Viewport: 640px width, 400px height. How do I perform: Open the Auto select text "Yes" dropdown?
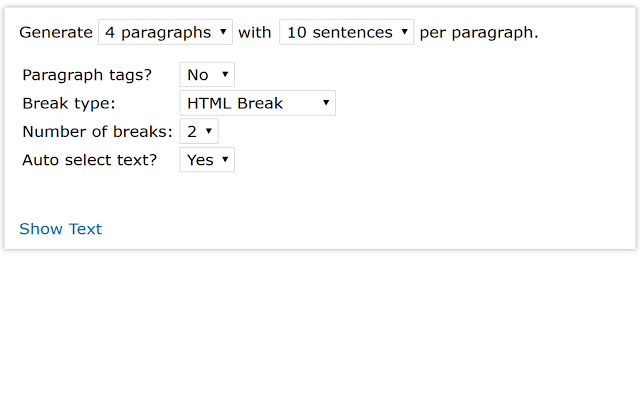pyautogui.click(x=207, y=159)
